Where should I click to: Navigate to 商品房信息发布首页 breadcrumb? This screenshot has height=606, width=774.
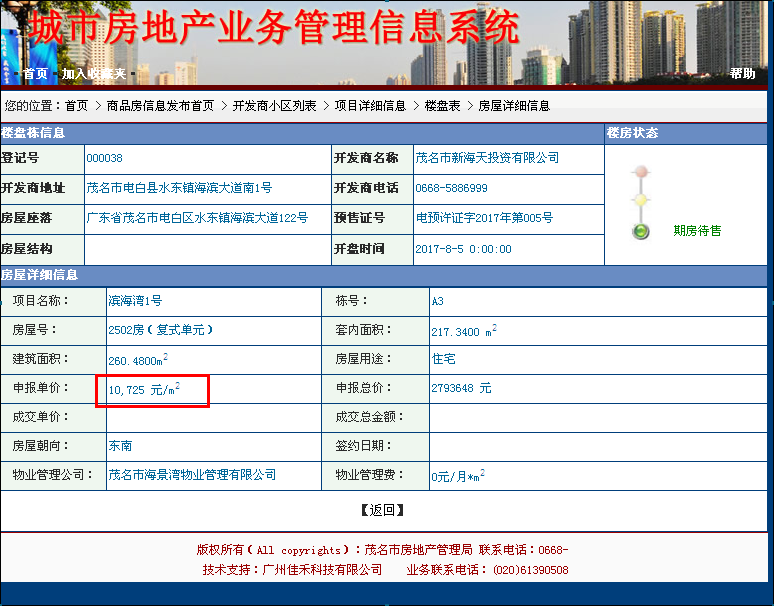(160, 106)
